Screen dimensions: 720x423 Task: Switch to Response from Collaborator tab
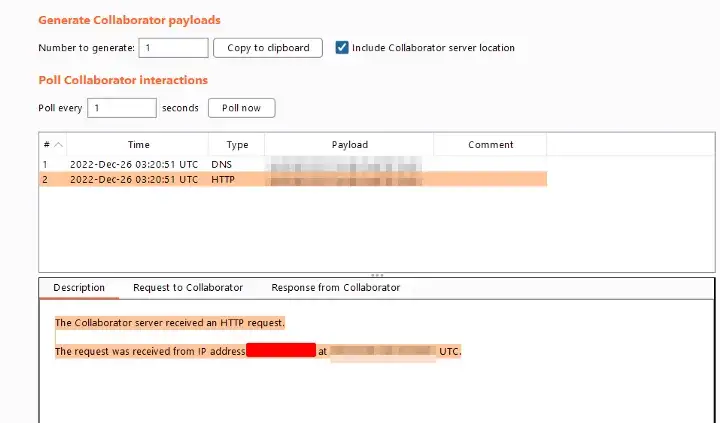pyautogui.click(x=335, y=287)
